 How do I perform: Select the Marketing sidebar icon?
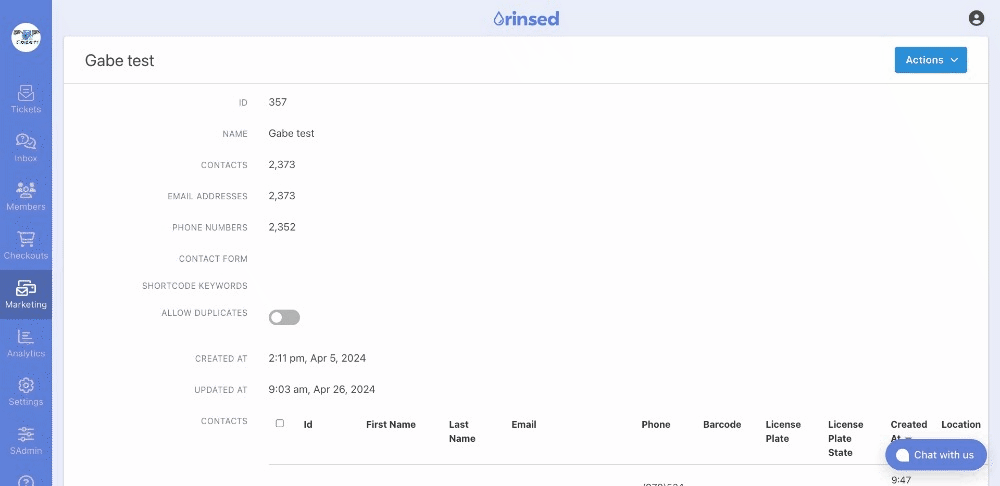tap(26, 288)
